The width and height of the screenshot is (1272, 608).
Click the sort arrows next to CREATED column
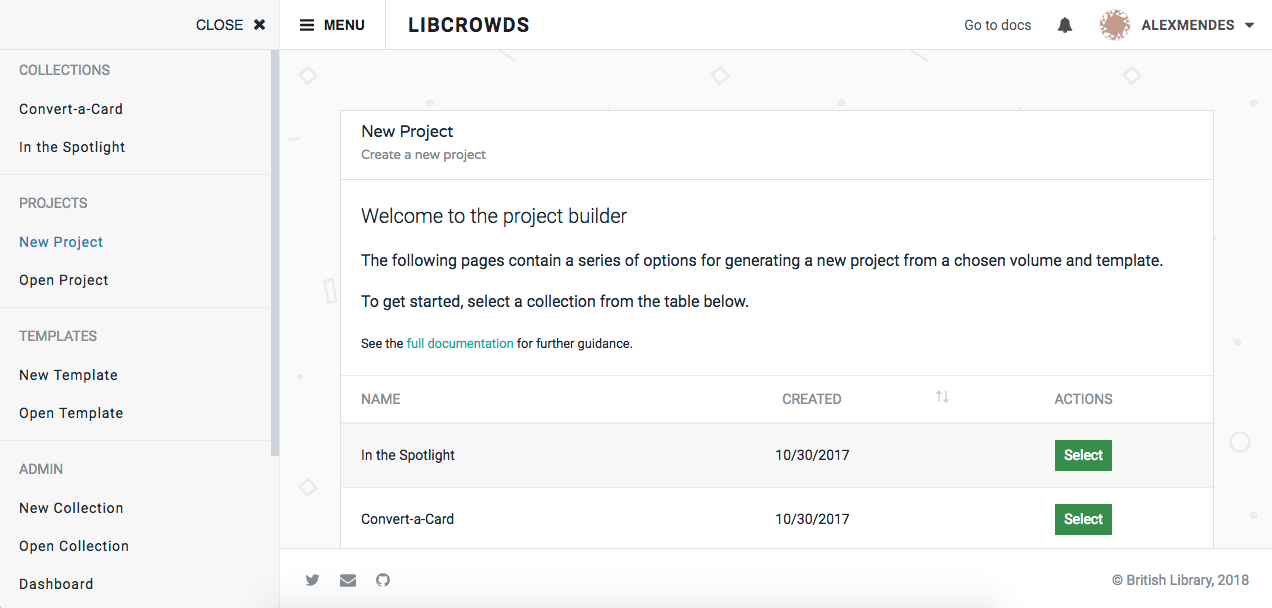click(941, 396)
